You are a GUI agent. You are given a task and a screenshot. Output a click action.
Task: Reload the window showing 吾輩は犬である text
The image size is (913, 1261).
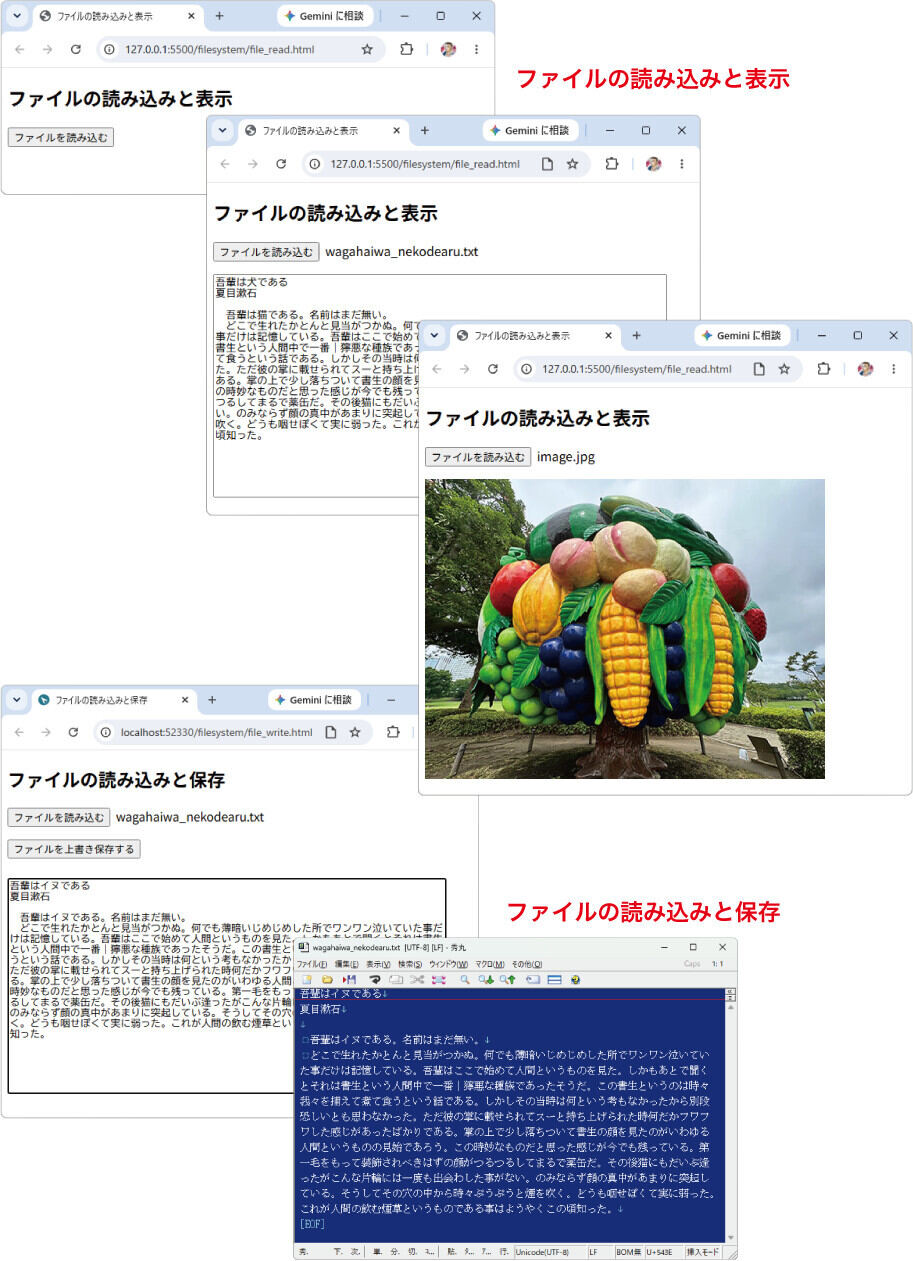point(281,164)
